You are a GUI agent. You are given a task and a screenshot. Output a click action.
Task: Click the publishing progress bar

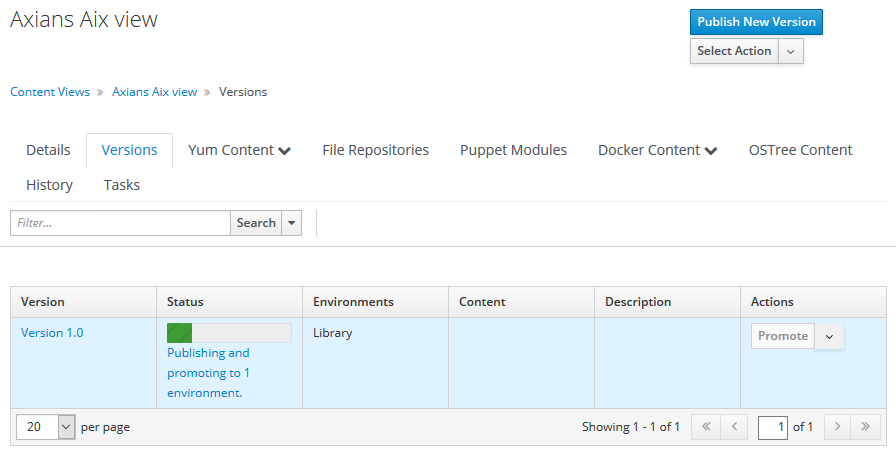click(x=229, y=333)
